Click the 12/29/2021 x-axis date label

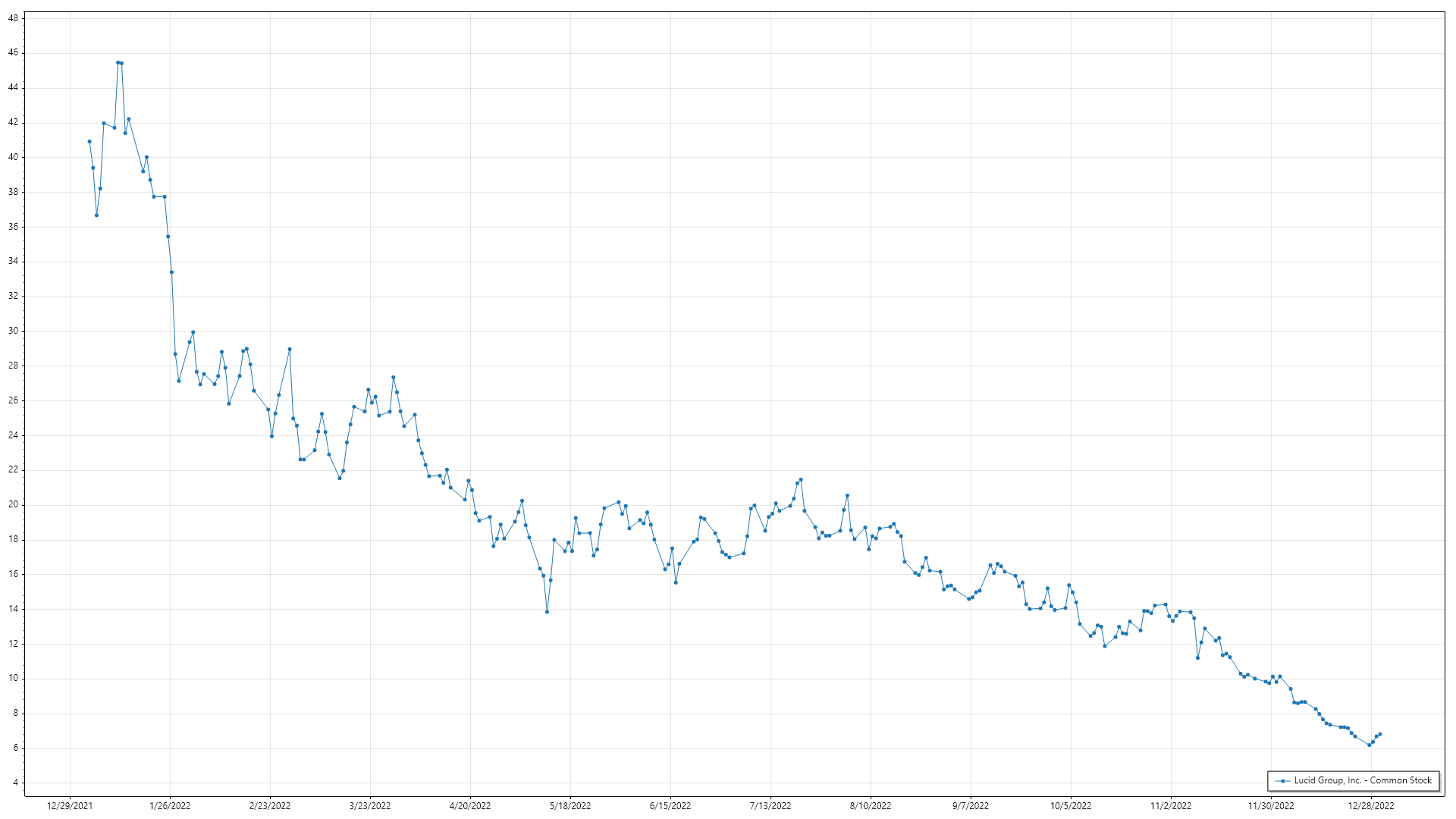point(70,806)
